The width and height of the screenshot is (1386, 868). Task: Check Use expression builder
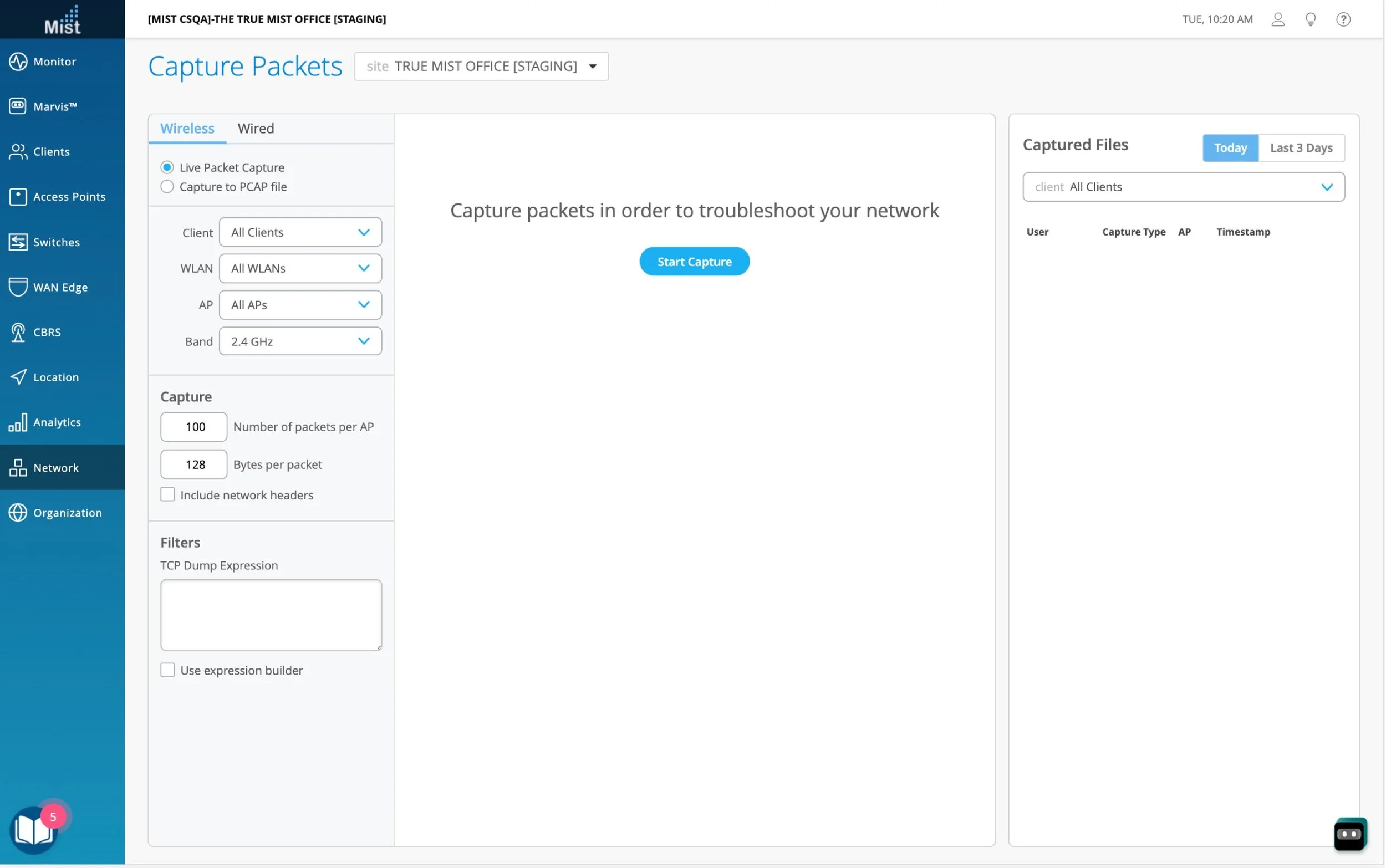[x=167, y=670]
